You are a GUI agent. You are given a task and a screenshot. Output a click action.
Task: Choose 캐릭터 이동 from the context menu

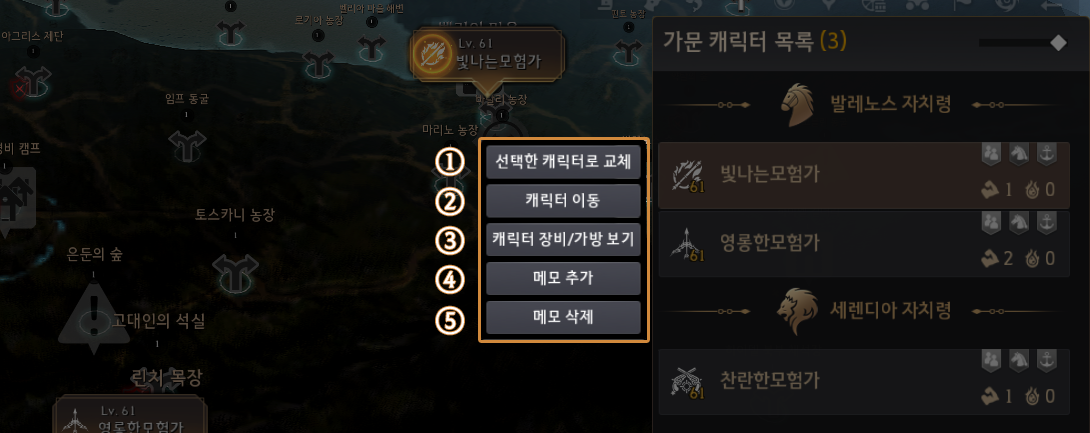click(563, 201)
